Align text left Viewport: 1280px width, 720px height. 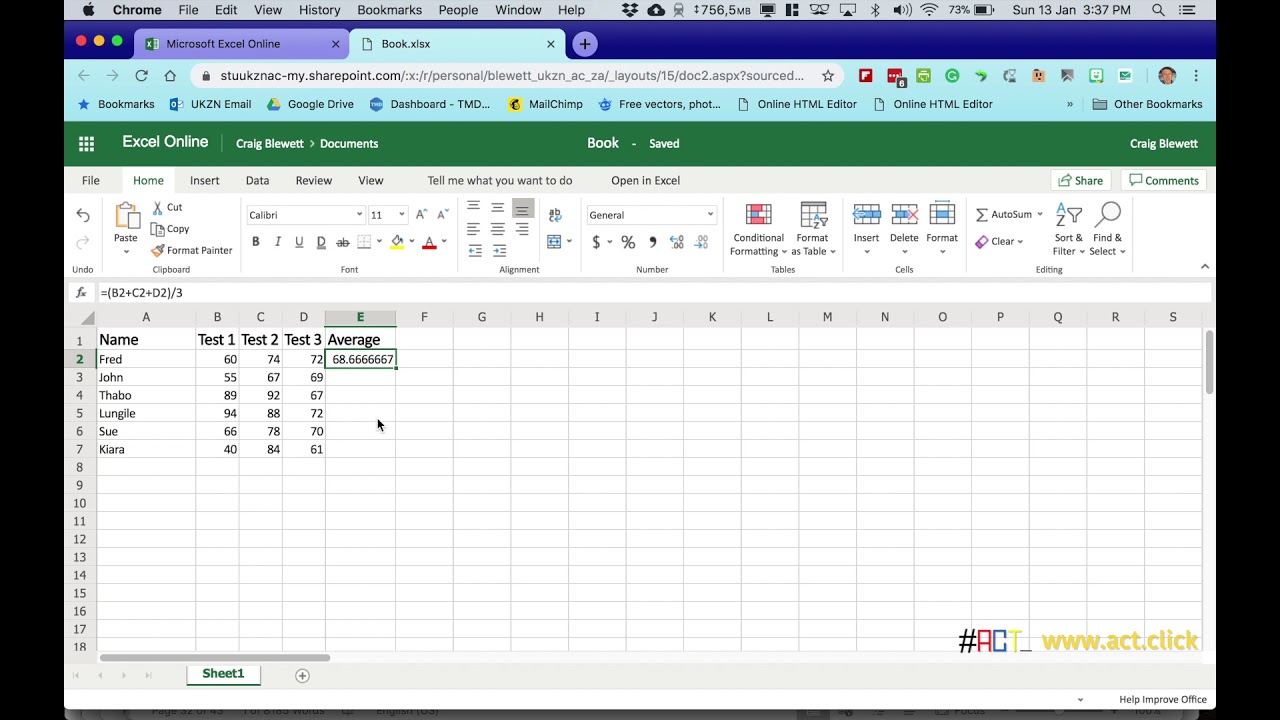[x=474, y=229]
